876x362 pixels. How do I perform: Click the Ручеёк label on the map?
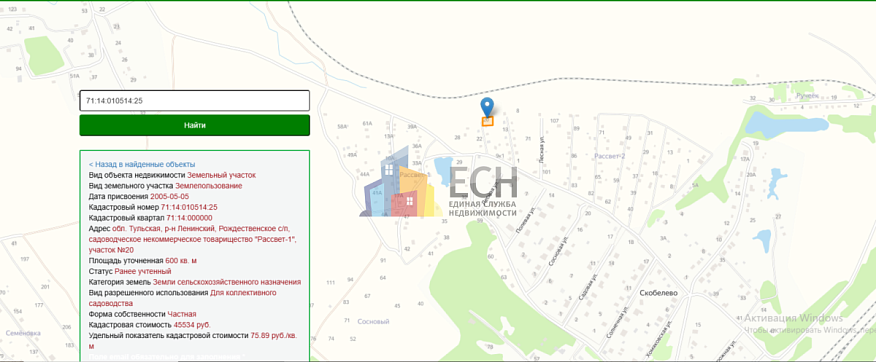[807, 96]
